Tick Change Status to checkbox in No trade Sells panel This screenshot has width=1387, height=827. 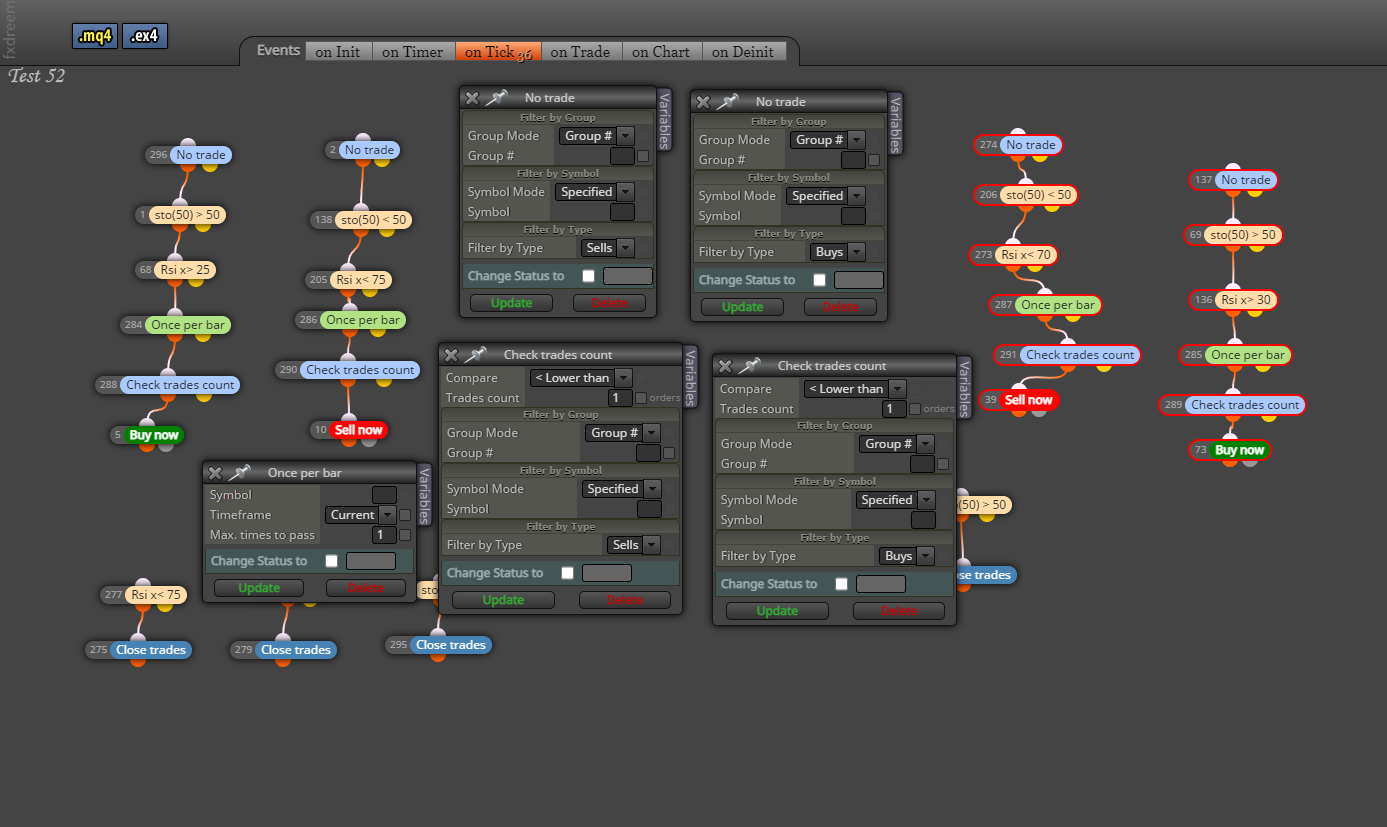tap(588, 276)
